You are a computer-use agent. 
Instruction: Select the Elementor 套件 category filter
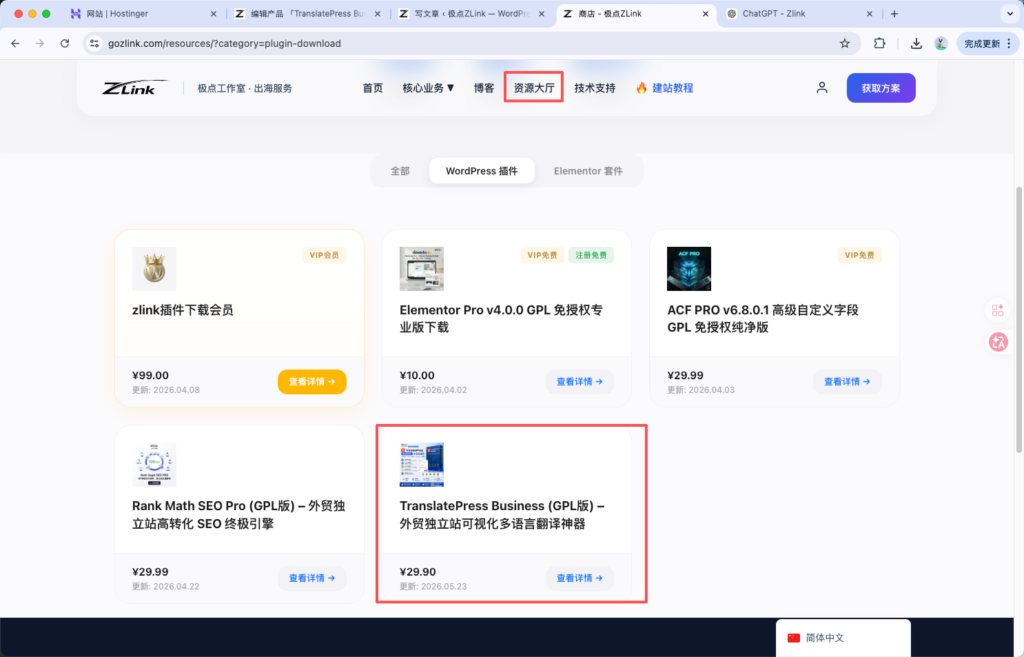point(588,171)
